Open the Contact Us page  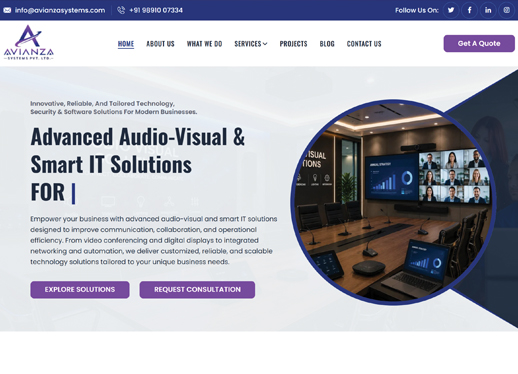364,44
